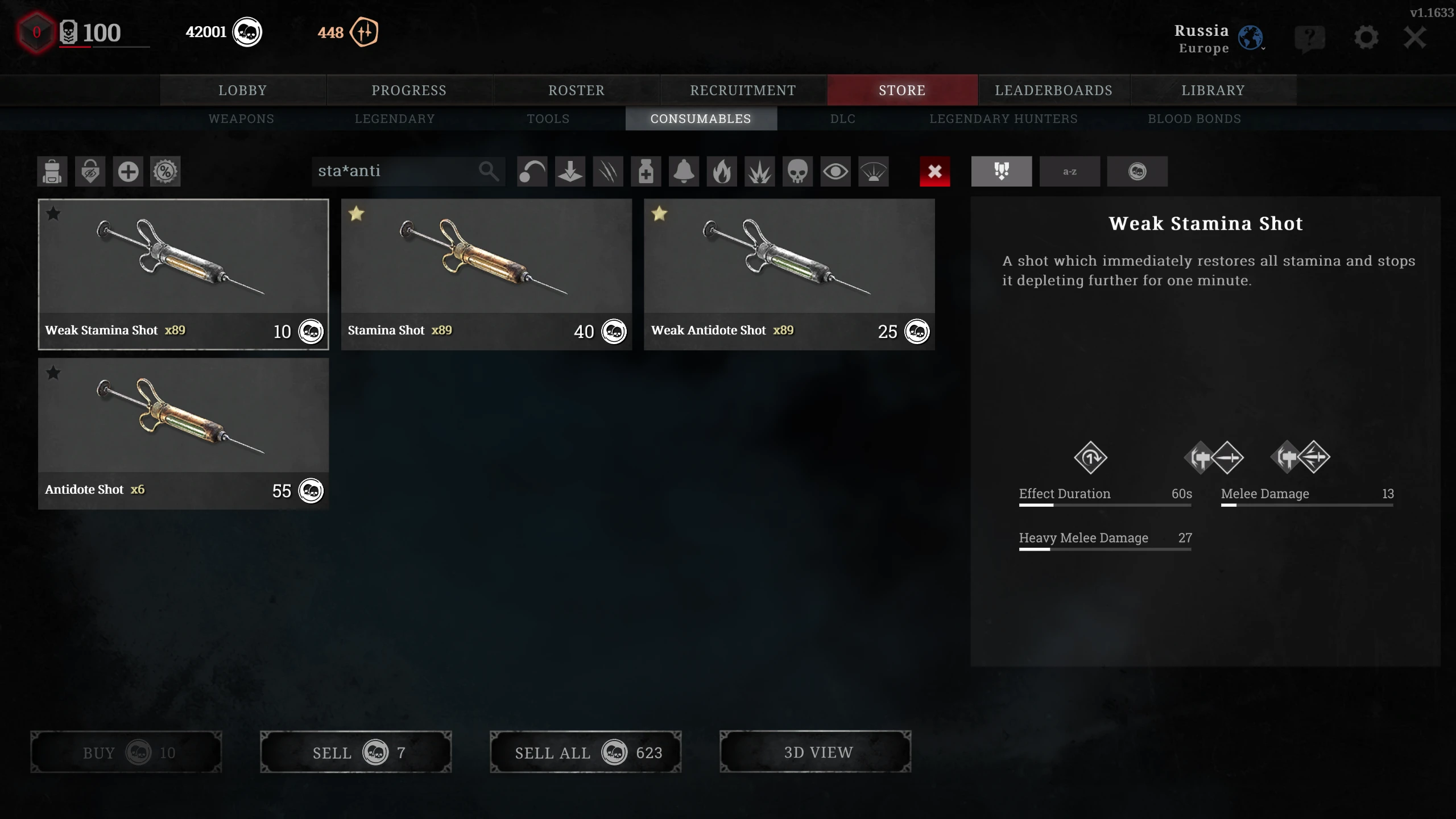Sort items alphabetically with a-z button
Screen dimensions: 1456x819
[x=1069, y=171]
